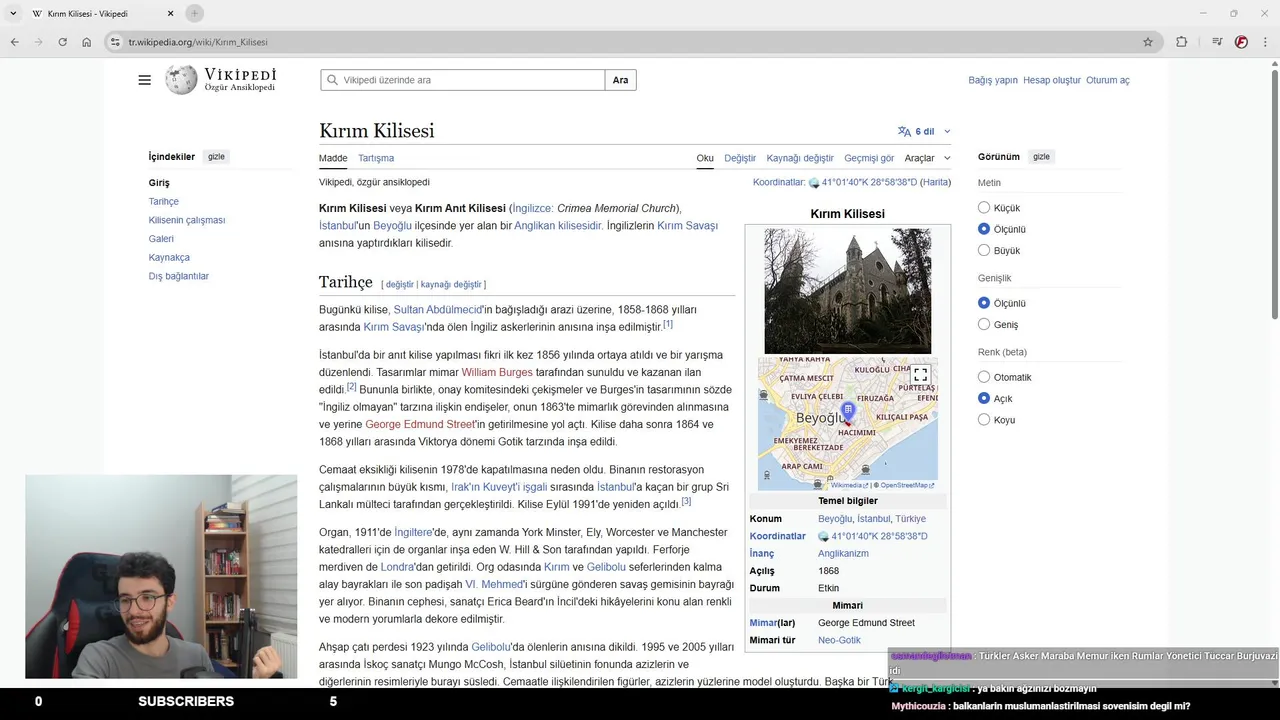
Task: Jump to Tarihçe in contents
Action: (x=164, y=201)
